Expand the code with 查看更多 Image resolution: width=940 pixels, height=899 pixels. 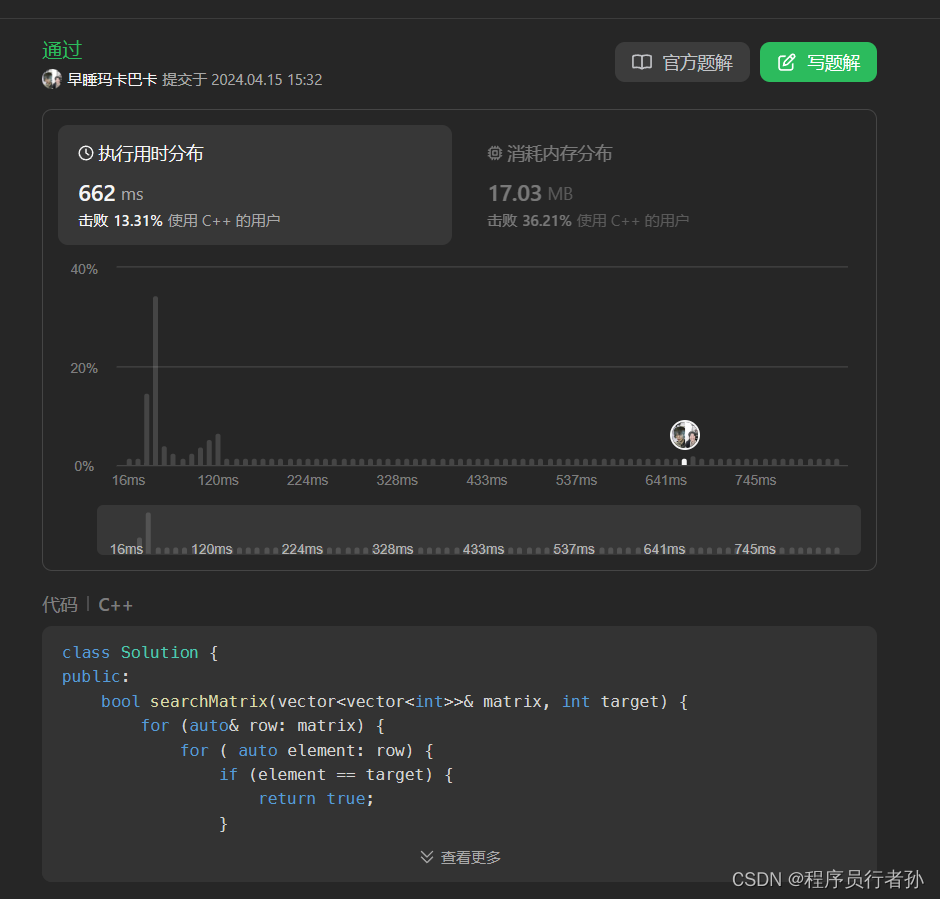470,857
